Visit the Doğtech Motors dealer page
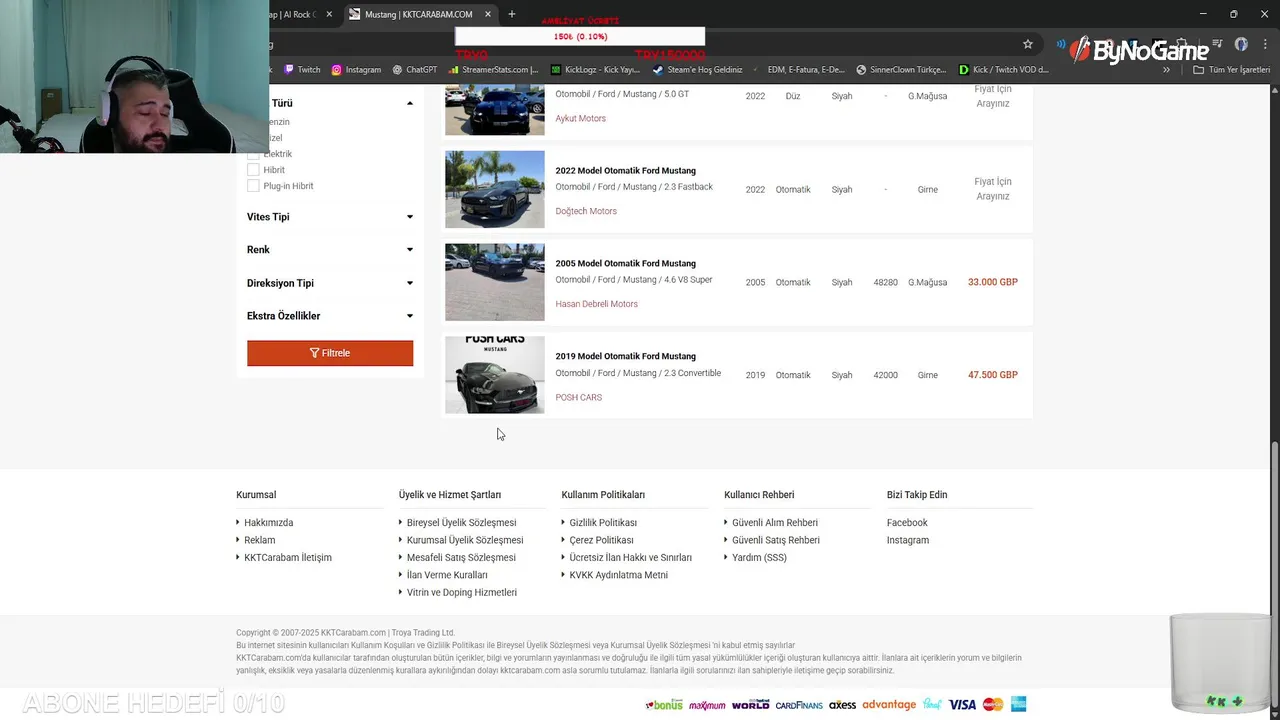The height and width of the screenshot is (720, 1280). 586,212
